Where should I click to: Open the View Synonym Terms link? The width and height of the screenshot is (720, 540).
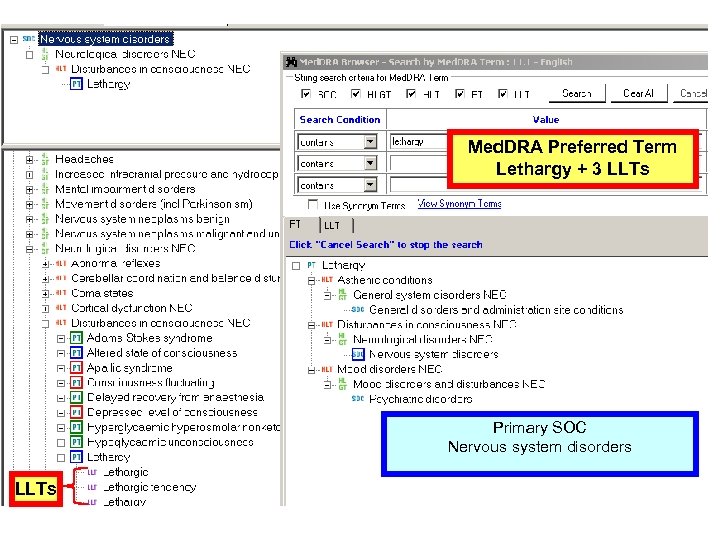pyautogui.click(x=459, y=203)
